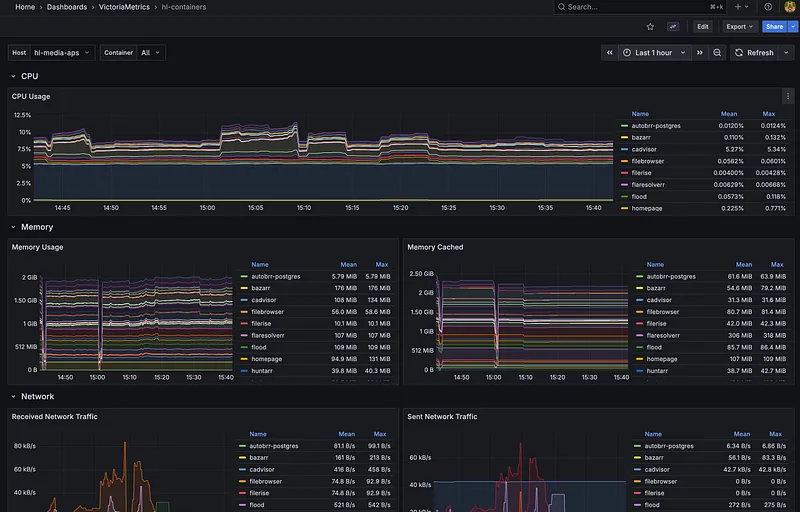The width and height of the screenshot is (800, 512).
Task: Shift the time range backward
Action: [609, 53]
